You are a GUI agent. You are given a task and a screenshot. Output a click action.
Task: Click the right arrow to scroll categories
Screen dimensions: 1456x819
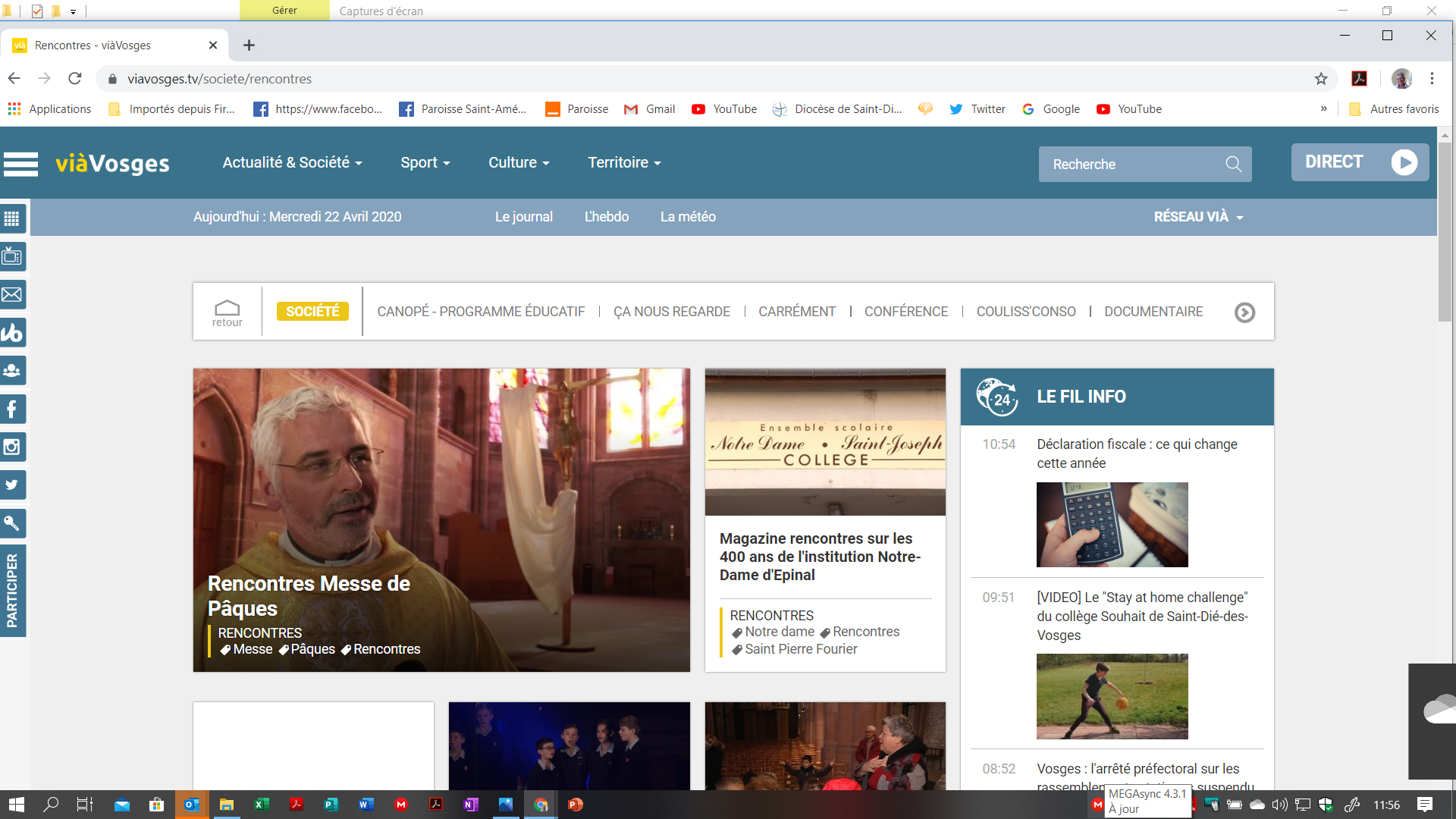click(x=1244, y=312)
